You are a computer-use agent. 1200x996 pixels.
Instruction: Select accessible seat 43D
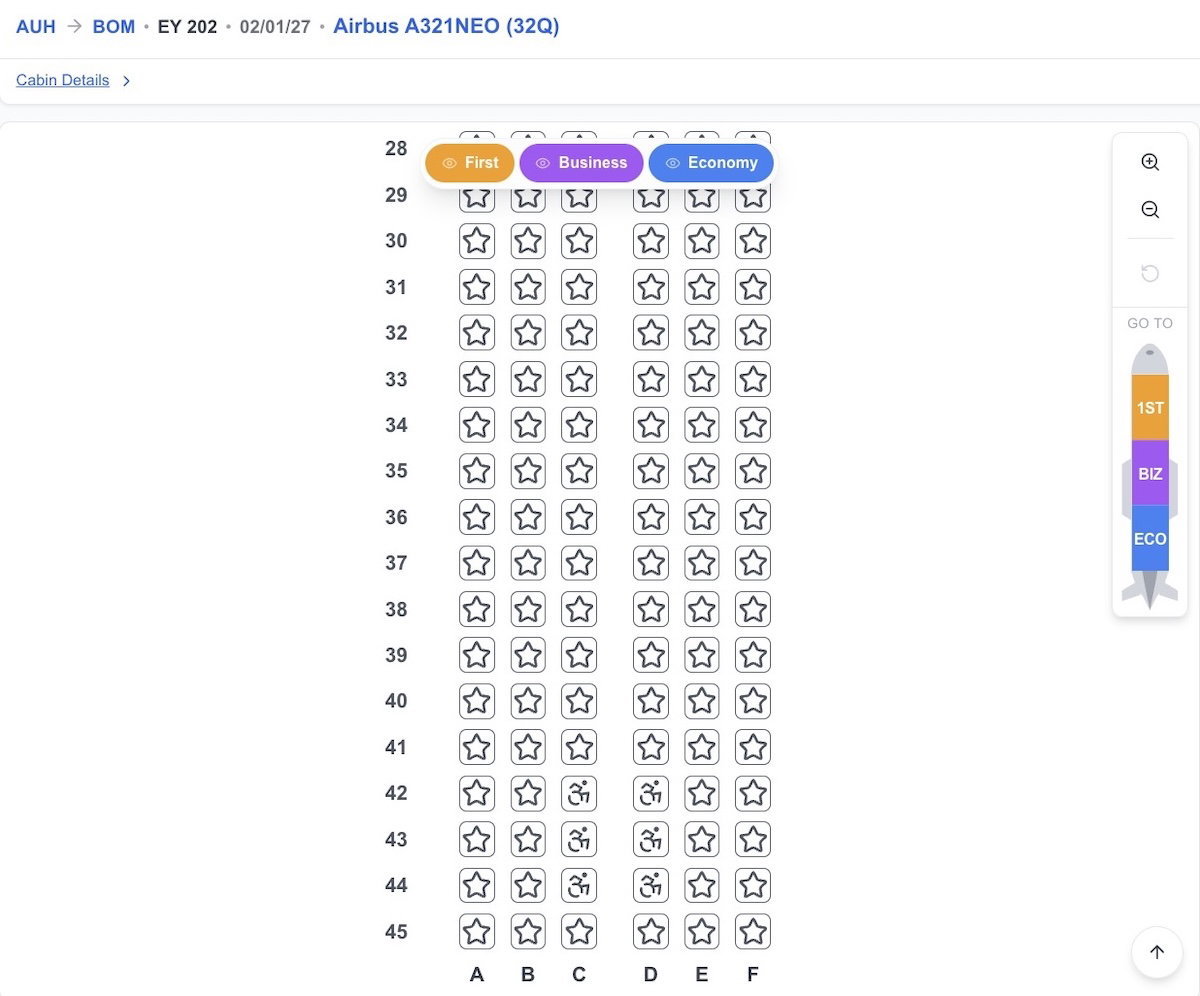point(651,839)
